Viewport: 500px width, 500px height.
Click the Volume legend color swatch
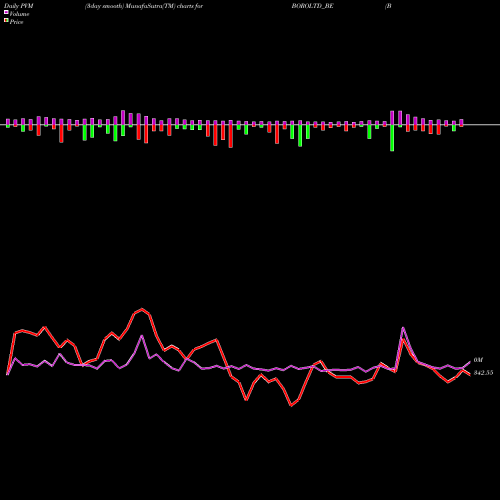click(6, 13)
